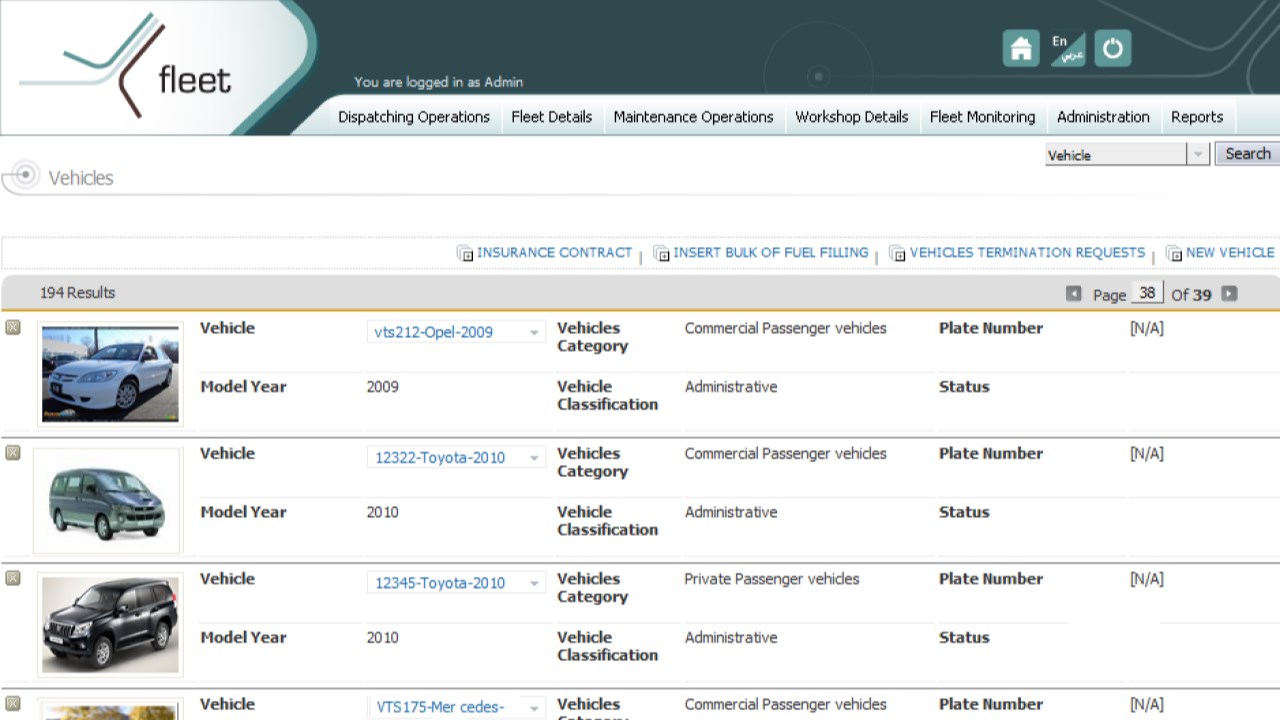Click the New Vehicle icon

point(1174,254)
